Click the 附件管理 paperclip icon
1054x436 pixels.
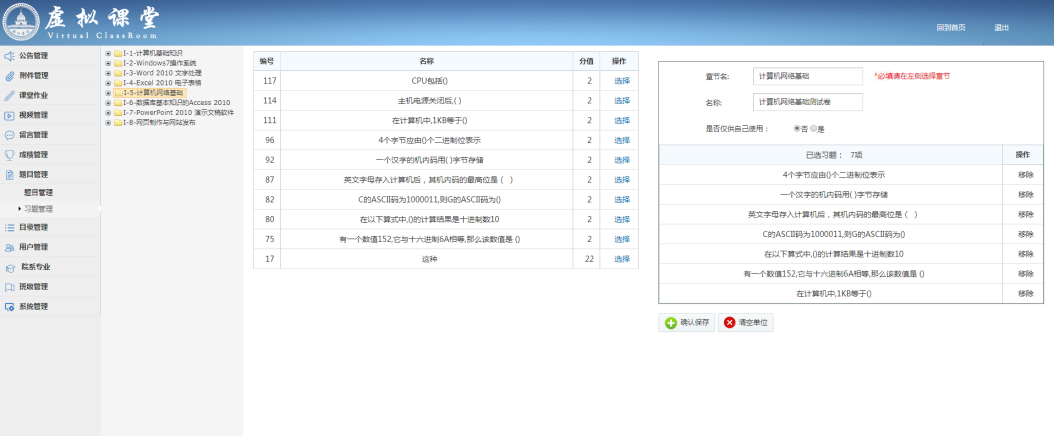coord(9,76)
